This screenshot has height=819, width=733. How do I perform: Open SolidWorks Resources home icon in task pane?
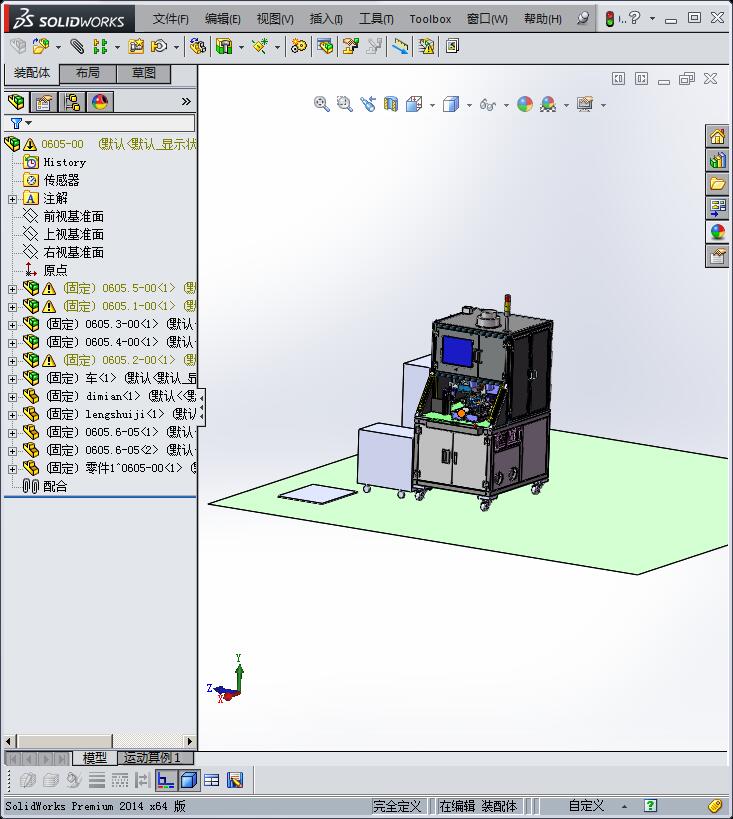pyautogui.click(x=717, y=136)
